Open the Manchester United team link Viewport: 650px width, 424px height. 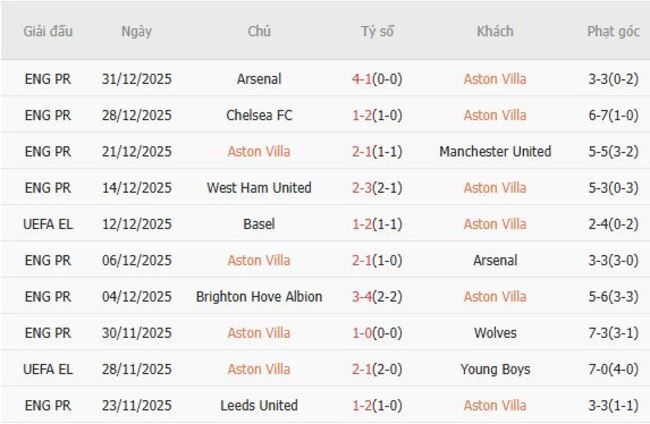[x=495, y=151]
